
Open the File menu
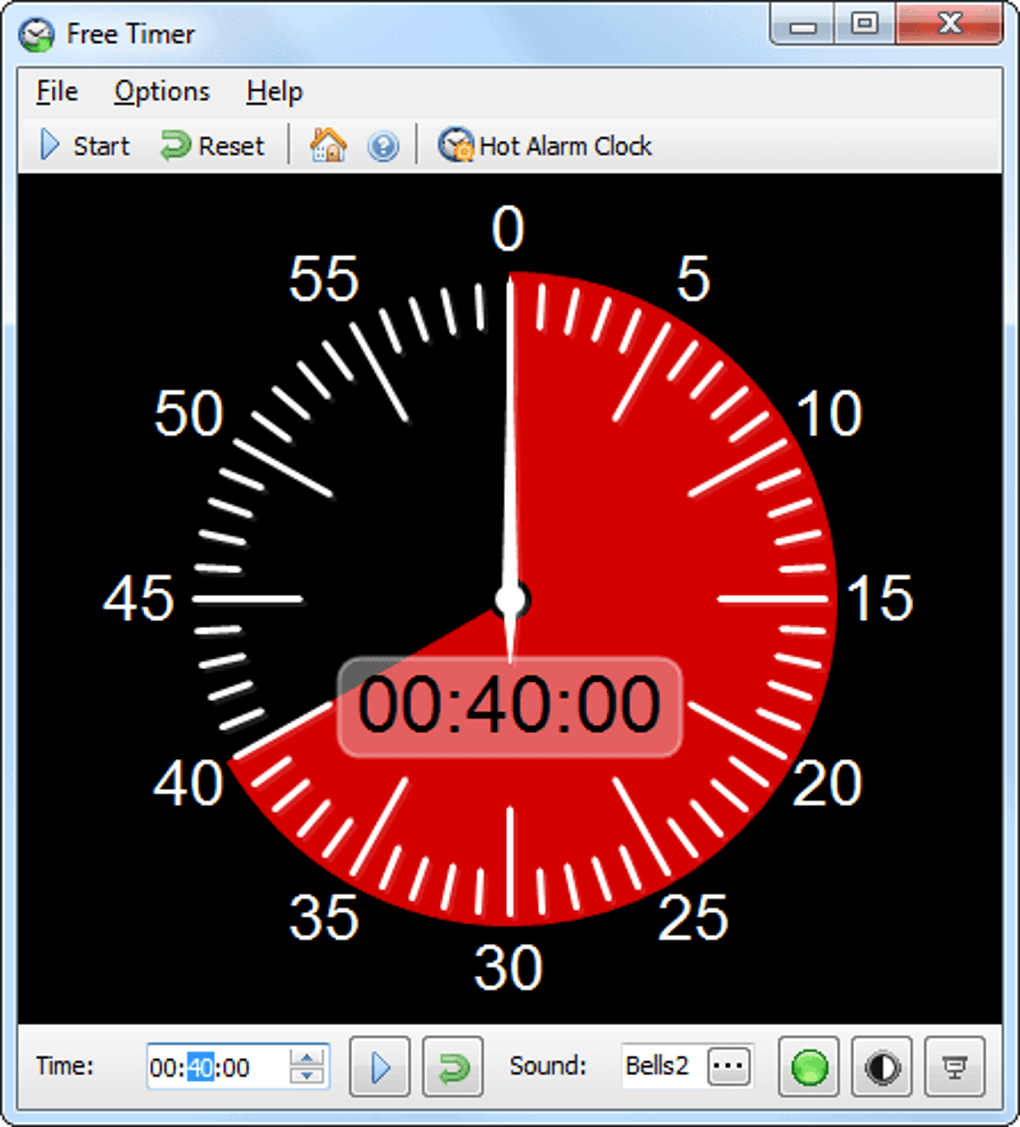(x=57, y=92)
